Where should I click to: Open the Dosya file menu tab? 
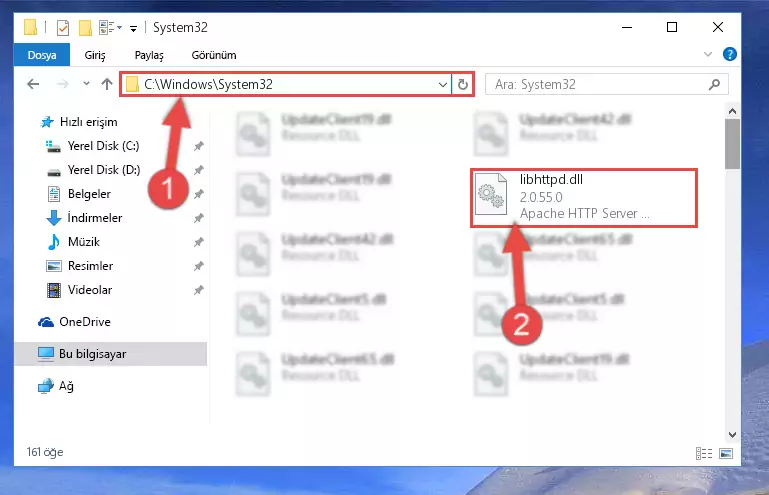[x=42, y=55]
